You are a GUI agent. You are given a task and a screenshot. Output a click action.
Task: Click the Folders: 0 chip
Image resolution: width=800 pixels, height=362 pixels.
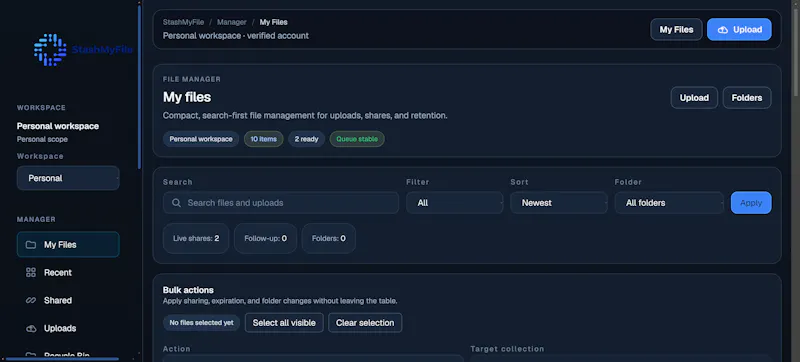(329, 238)
